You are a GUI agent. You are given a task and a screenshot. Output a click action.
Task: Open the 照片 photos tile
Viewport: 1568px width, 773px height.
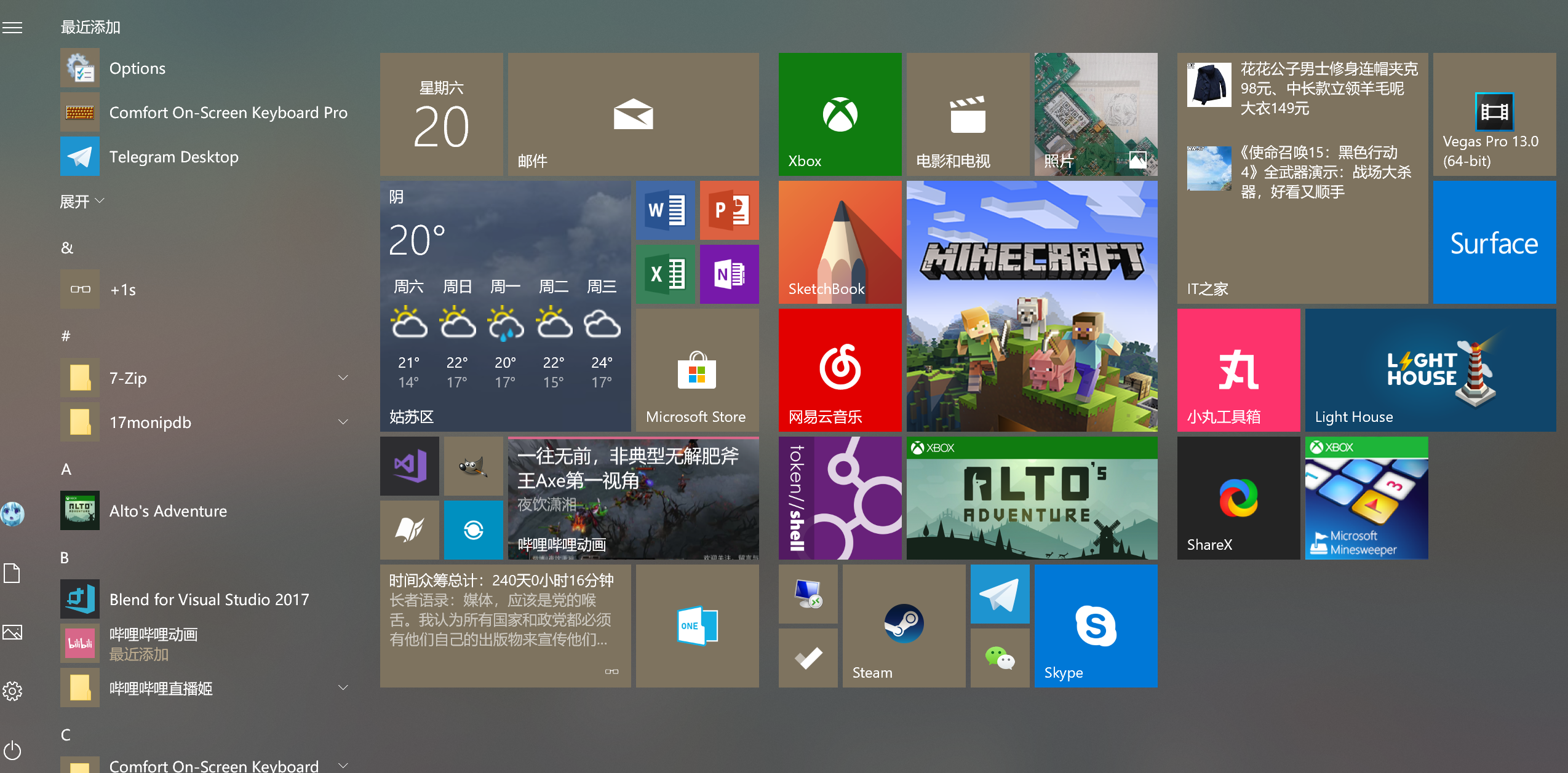click(x=1096, y=114)
